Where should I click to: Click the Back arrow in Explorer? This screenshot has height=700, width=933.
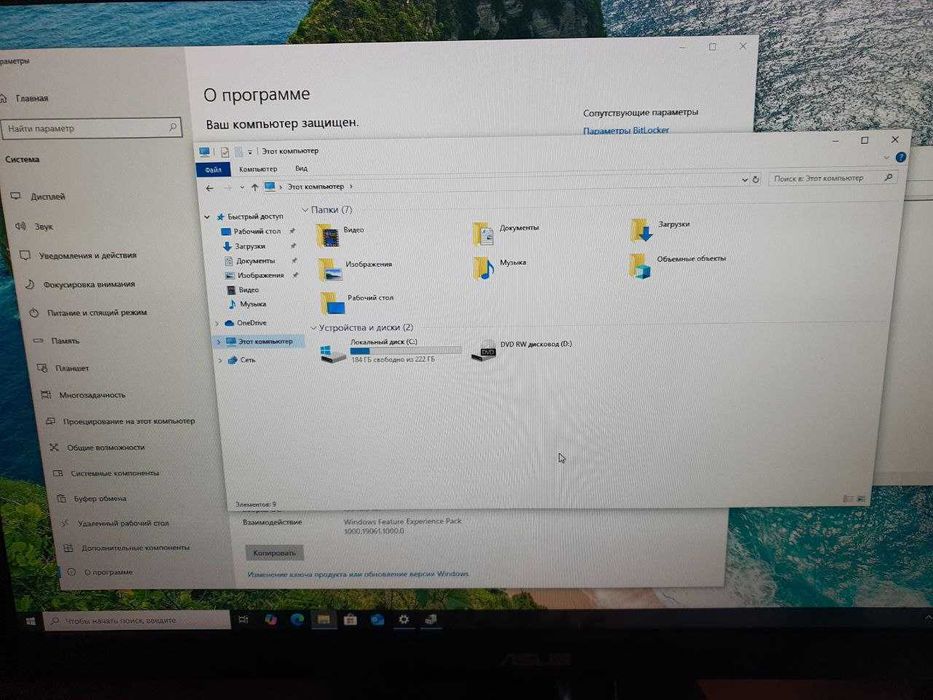click(209, 188)
